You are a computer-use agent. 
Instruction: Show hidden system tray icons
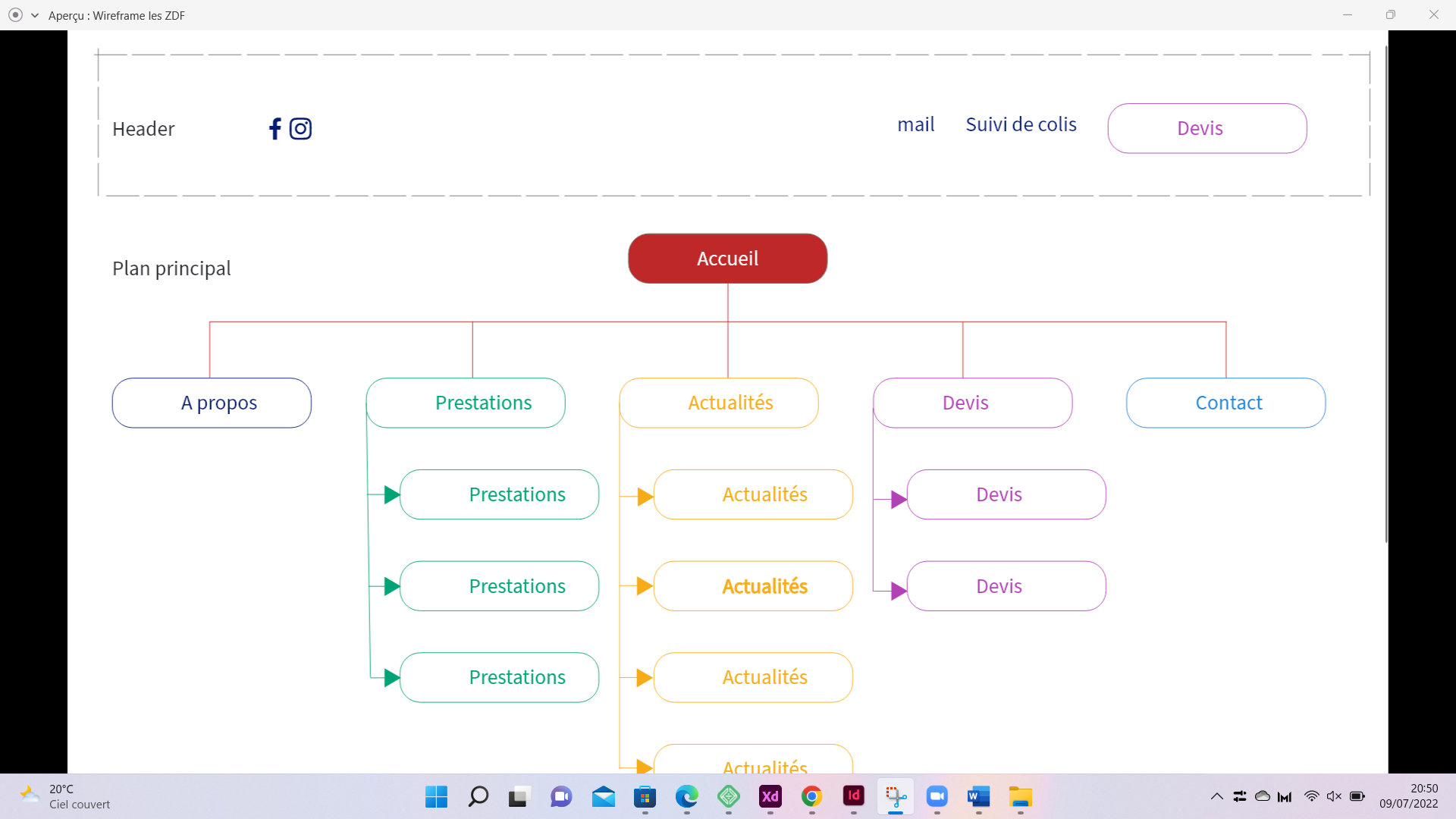click(1216, 796)
